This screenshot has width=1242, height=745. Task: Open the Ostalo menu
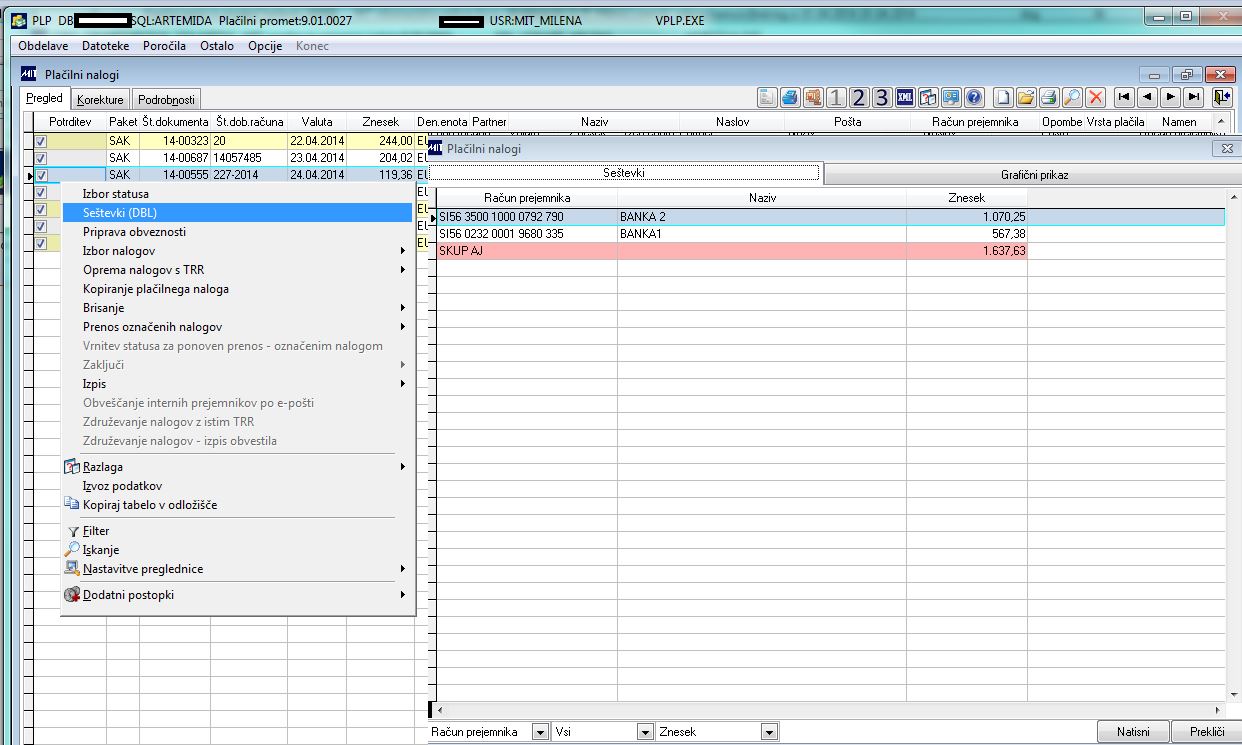(x=217, y=46)
